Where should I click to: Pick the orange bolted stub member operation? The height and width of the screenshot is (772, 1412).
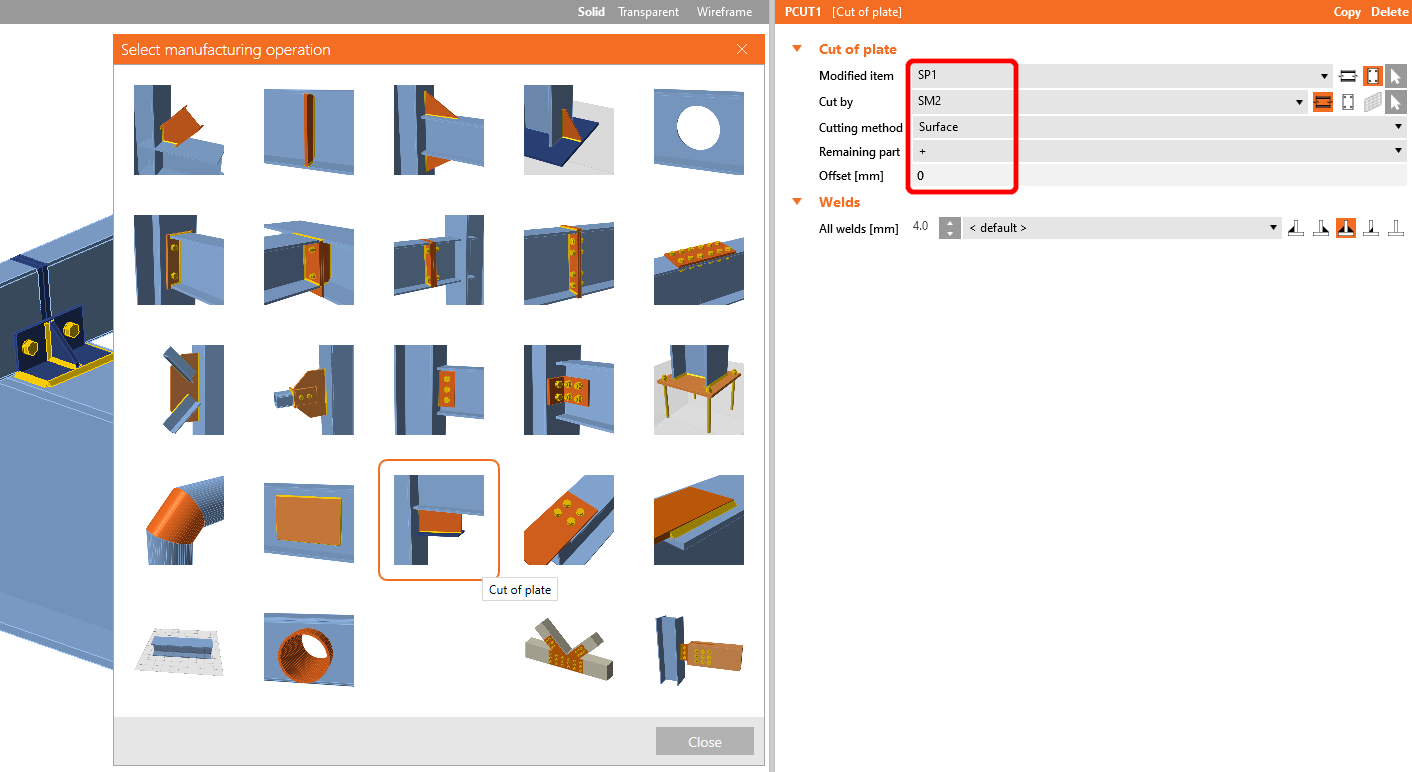tap(699, 650)
